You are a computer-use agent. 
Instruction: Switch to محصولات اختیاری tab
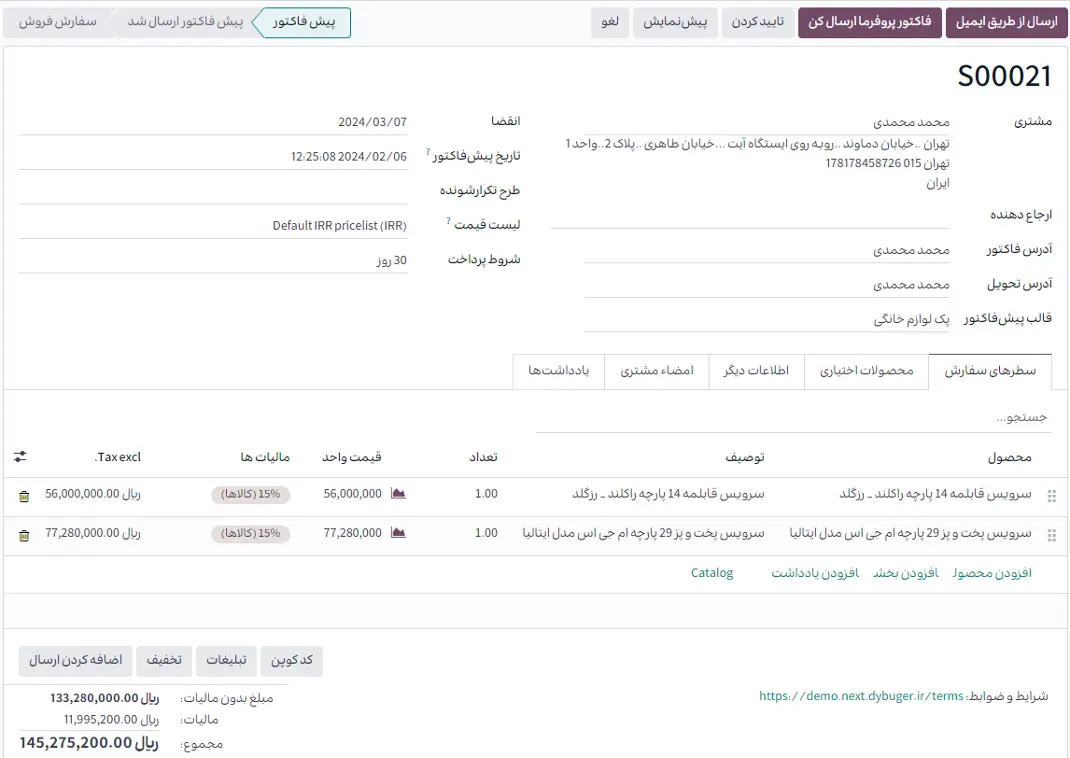pos(866,371)
